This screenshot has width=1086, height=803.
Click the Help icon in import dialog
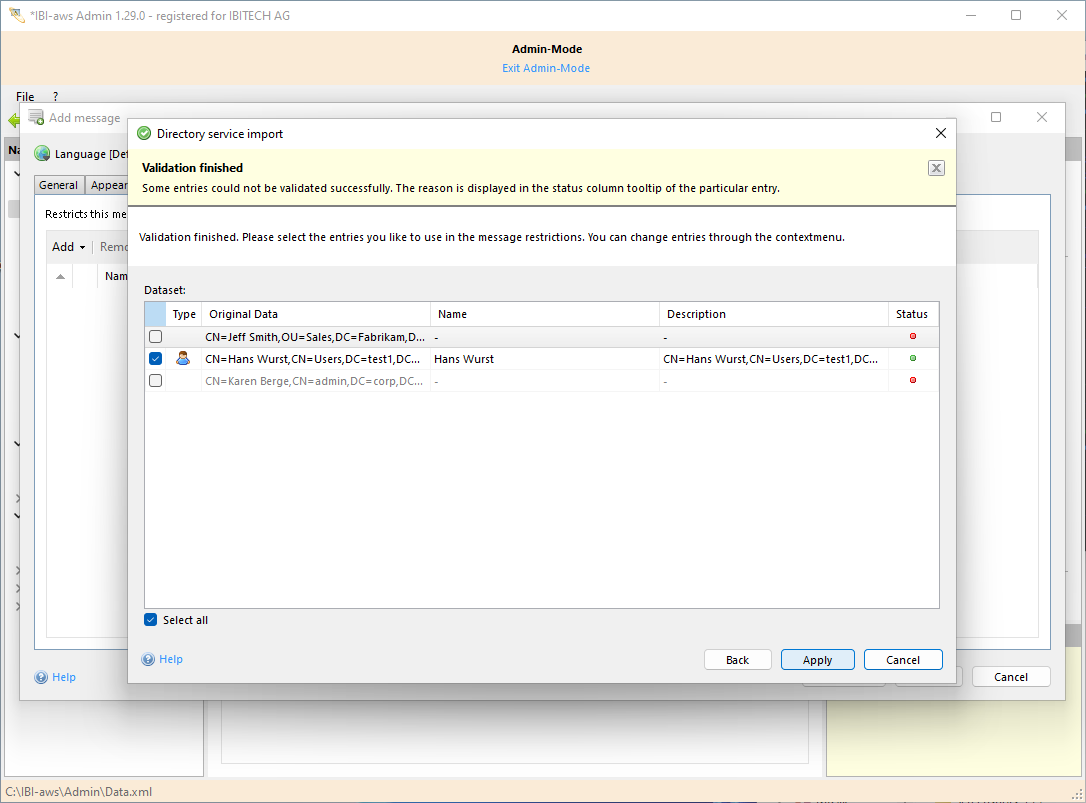(148, 660)
